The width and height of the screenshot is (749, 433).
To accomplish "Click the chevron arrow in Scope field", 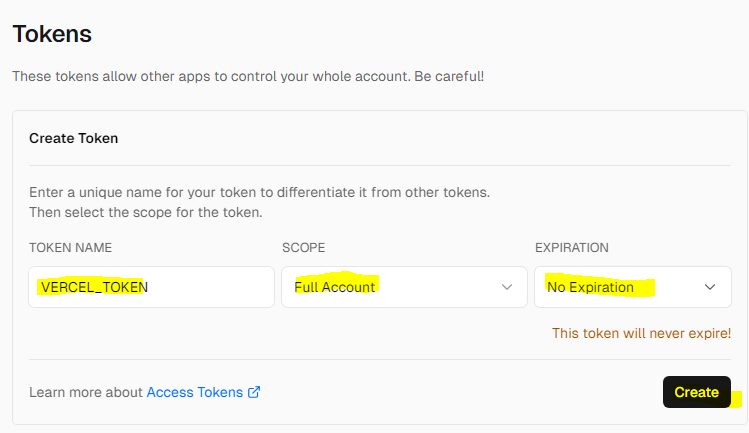I will coord(507,287).
